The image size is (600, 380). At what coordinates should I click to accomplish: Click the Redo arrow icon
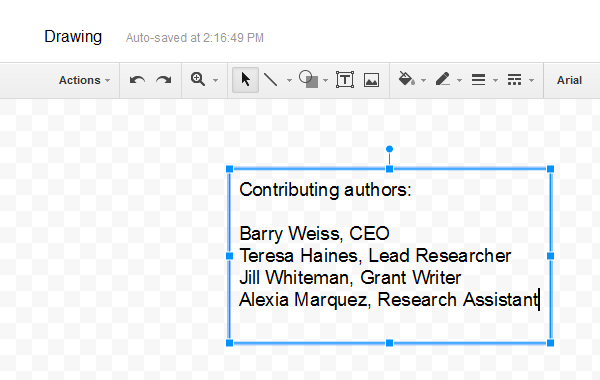[x=164, y=80]
